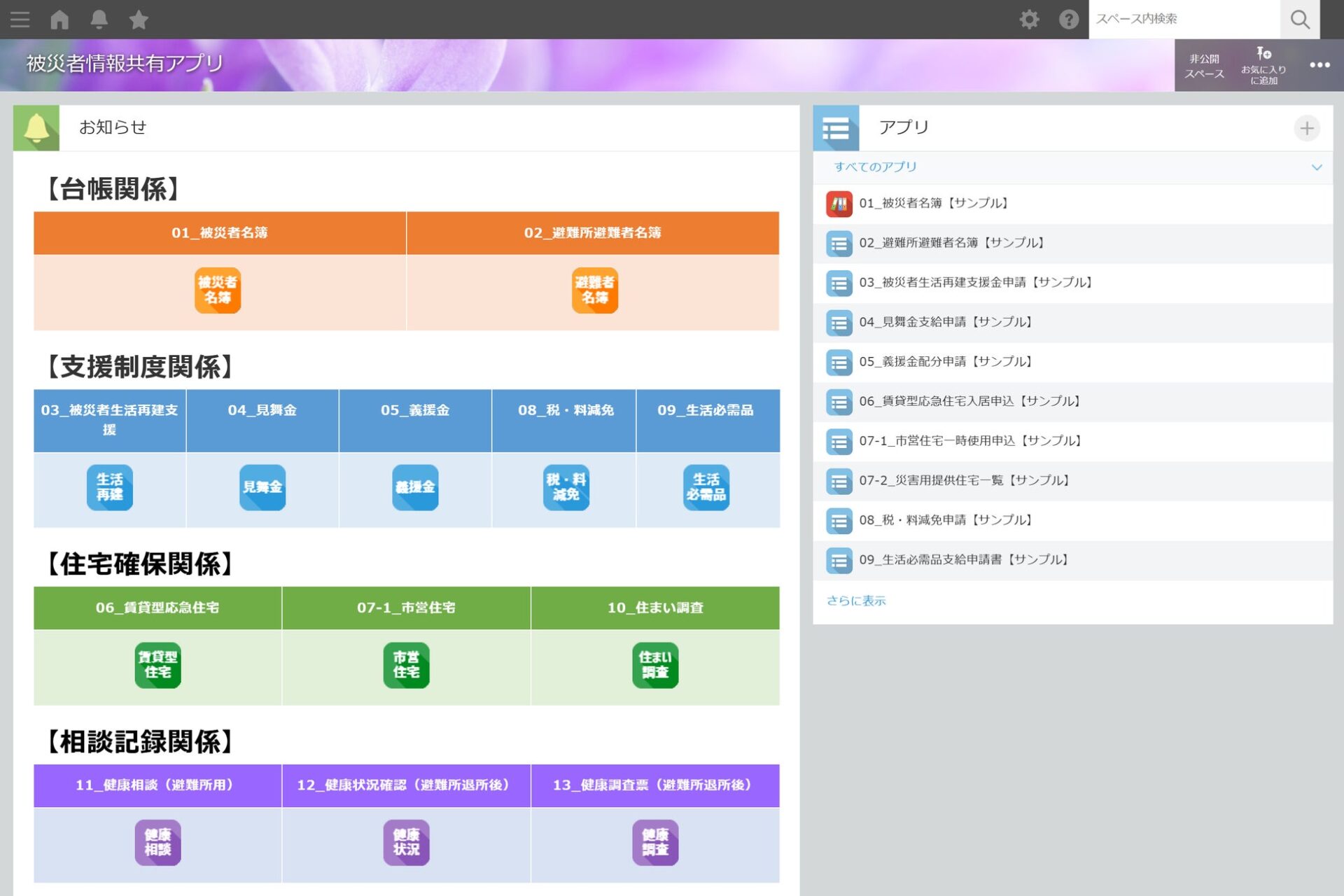This screenshot has width=1344, height=896.
Task: Open 07-2_災害用提供住宅一覧 app in list
Action: point(964,481)
